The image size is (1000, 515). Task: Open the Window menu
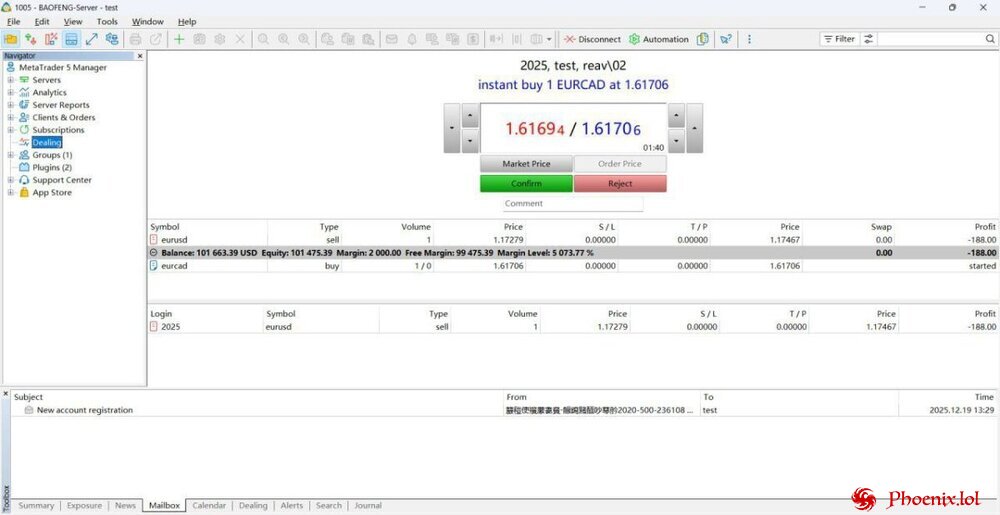click(x=148, y=22)
